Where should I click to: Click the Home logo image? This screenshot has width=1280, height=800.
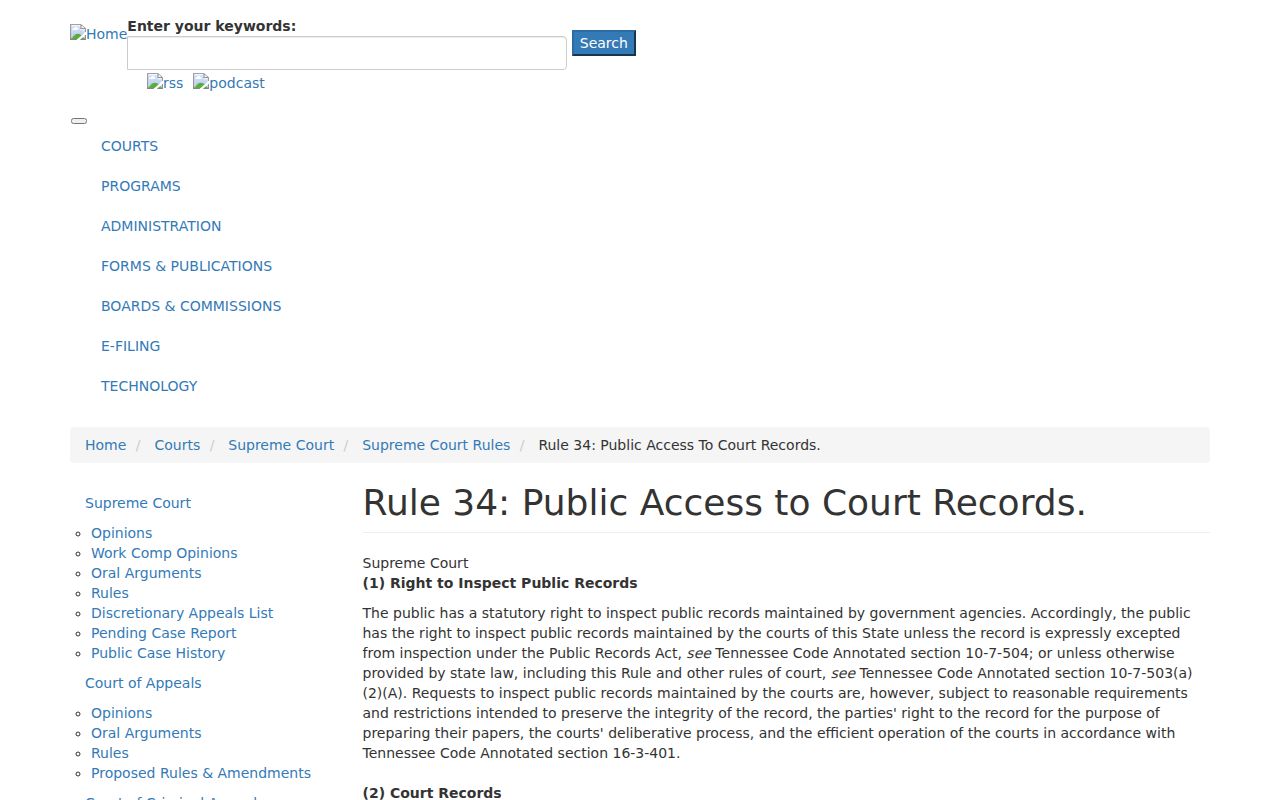coord(98,34)
